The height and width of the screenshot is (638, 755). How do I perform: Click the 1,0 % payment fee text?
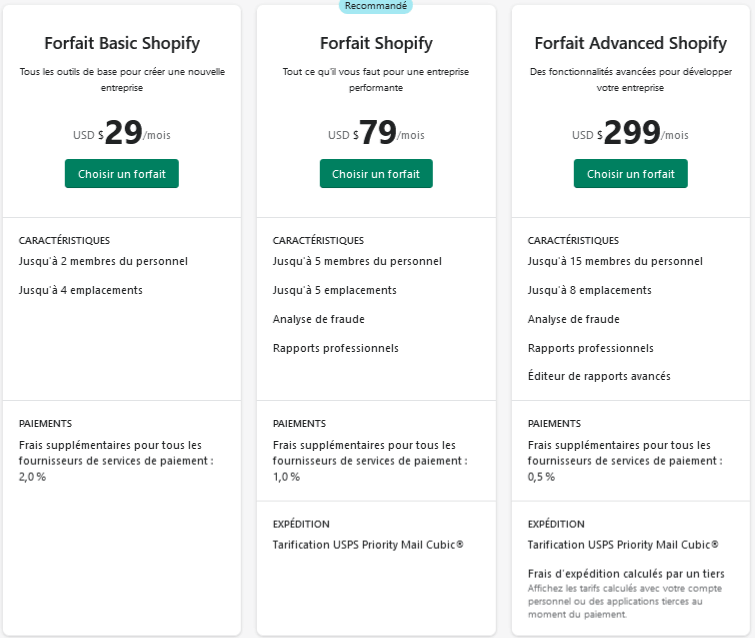click(287, 477)
